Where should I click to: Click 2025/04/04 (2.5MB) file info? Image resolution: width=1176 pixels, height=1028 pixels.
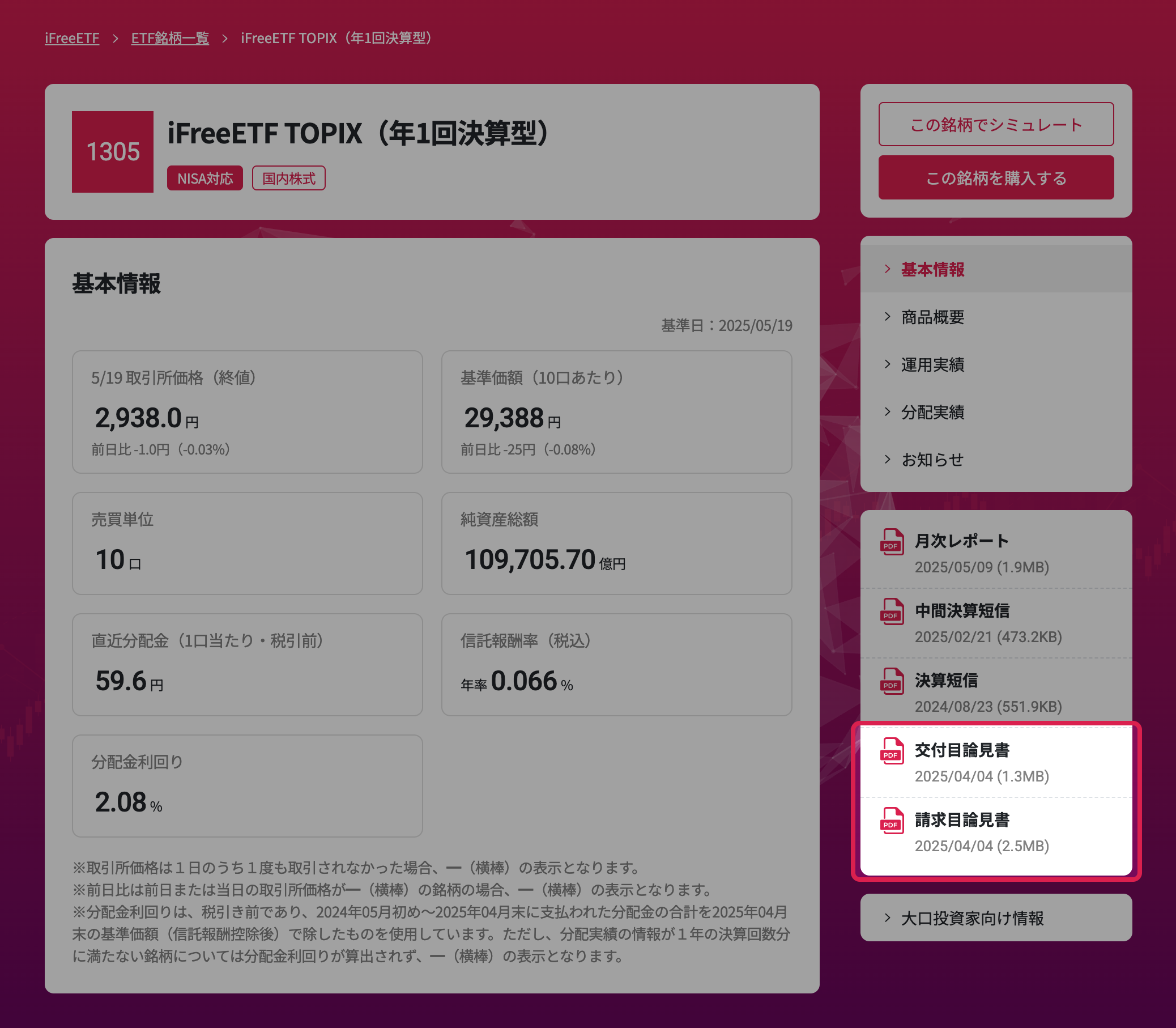(x=982, y=846)
